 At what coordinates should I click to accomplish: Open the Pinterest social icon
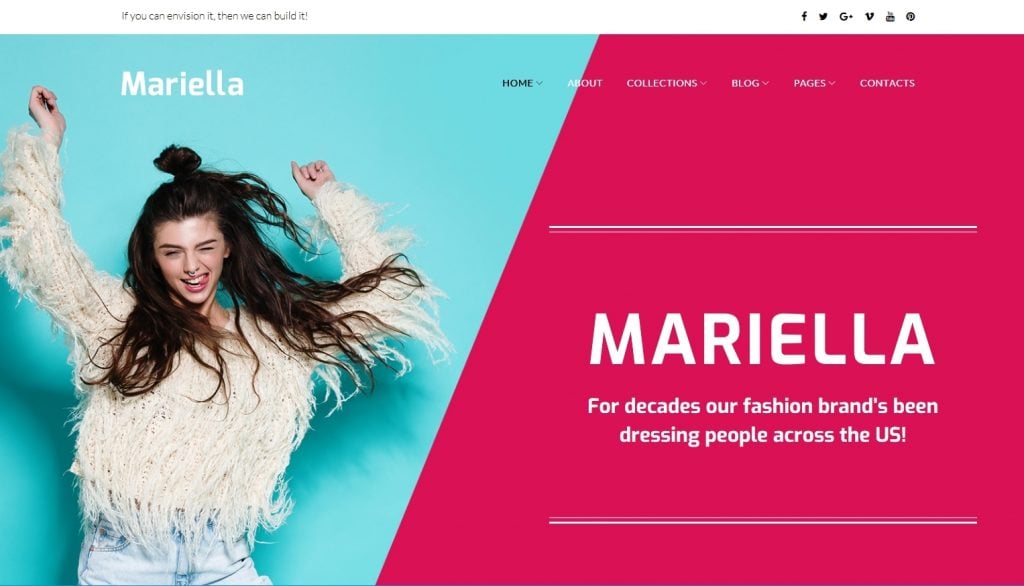pyautogui.click(x=910, y=16)
